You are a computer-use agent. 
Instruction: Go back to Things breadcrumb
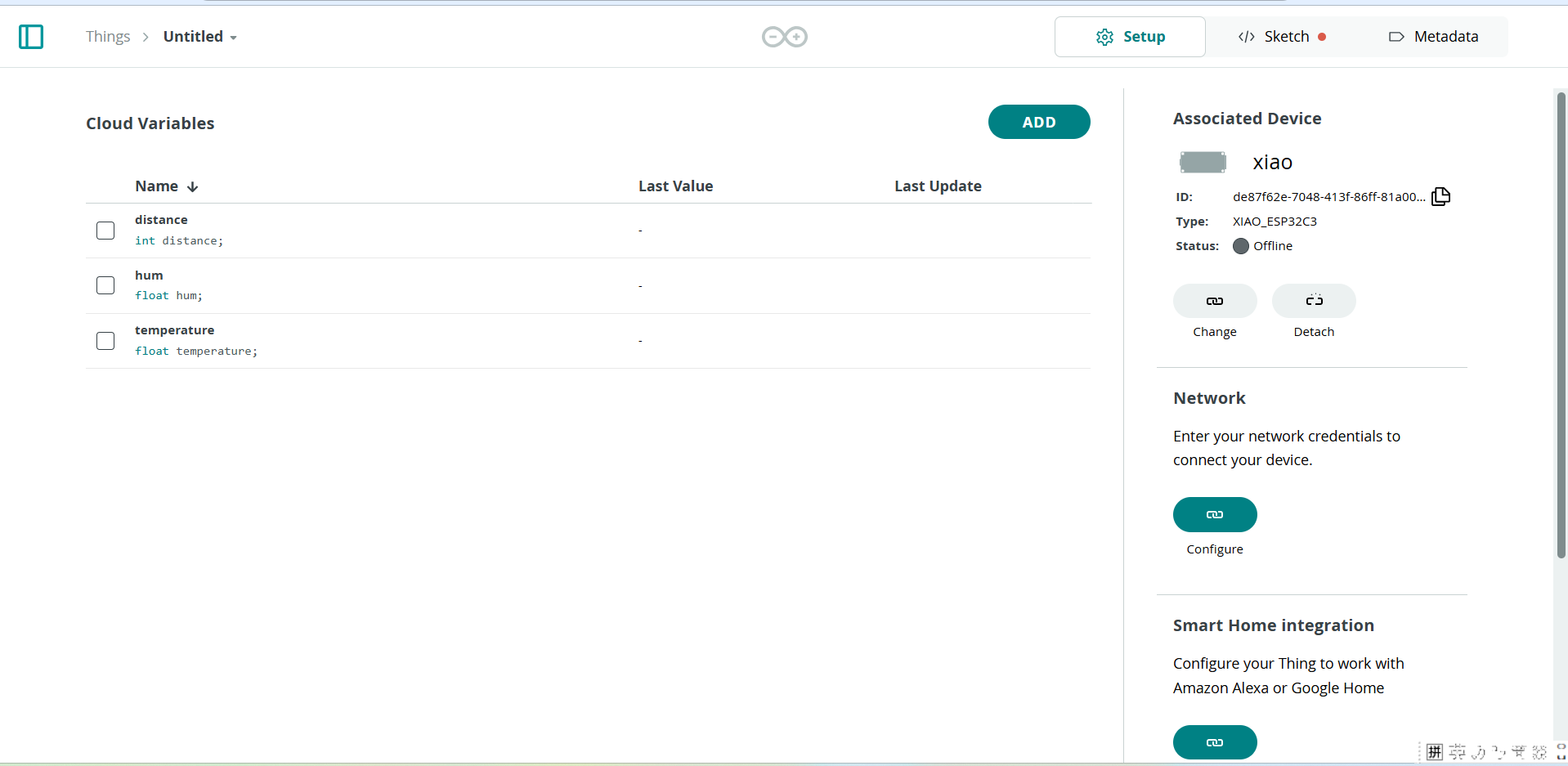(x=108, y=37)
